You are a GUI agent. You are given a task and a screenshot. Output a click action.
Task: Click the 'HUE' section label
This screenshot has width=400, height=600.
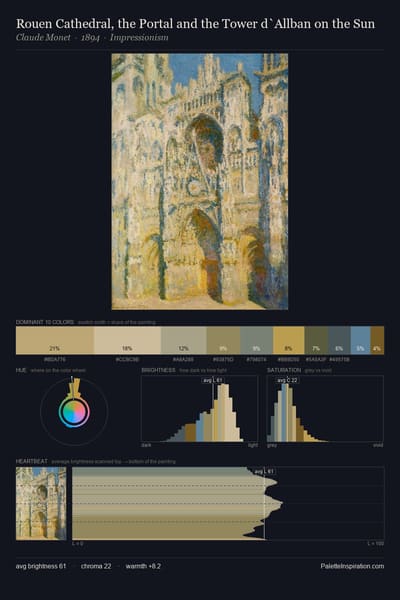(21, 370)
